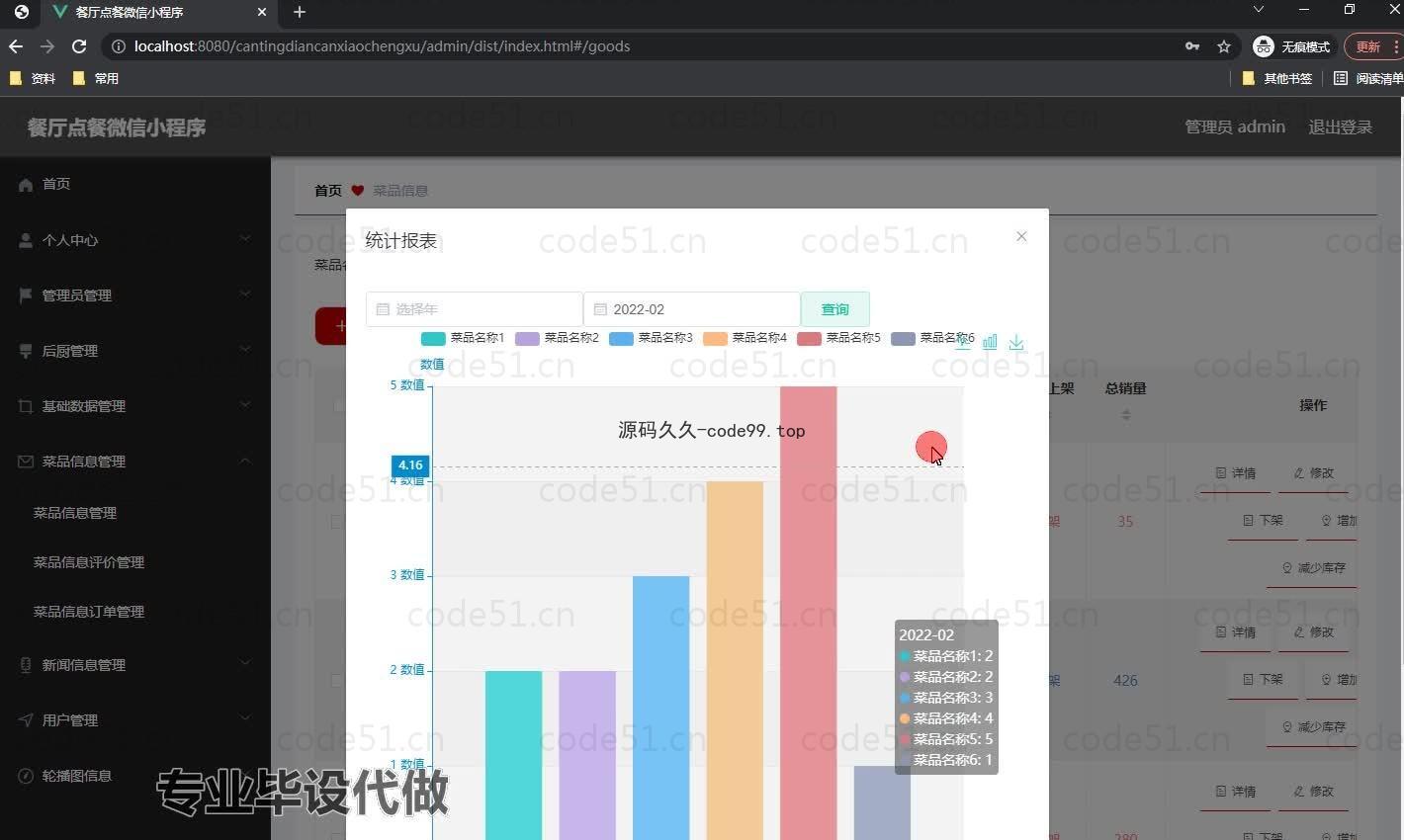This screenshot has width=1404, height=840.
Task: Open the 常用 bookmarks folder
Action: click(x=96, y=78)
